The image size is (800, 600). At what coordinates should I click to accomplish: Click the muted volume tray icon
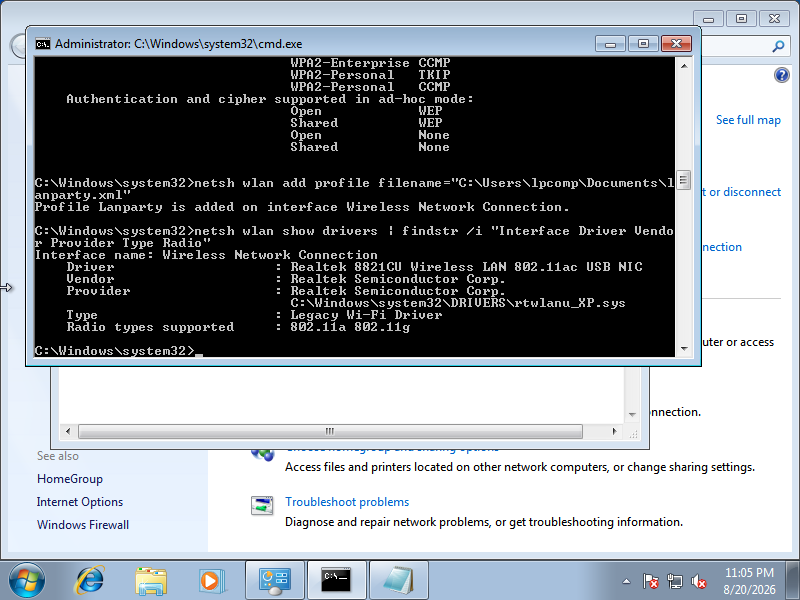[698, 581]
